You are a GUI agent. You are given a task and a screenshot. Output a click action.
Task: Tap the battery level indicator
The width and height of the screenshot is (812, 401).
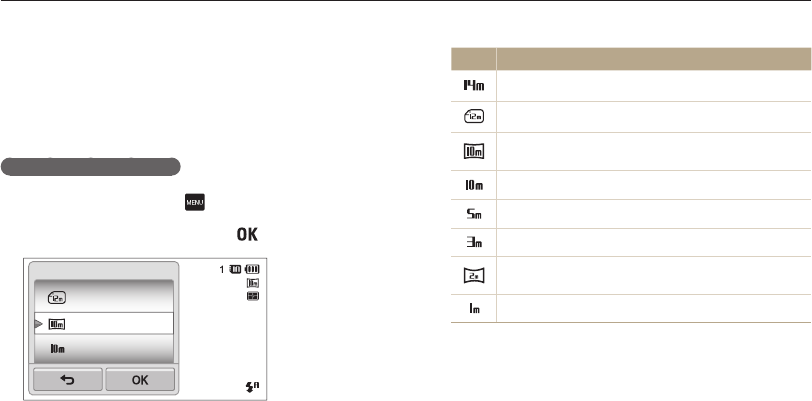[252, 270]
